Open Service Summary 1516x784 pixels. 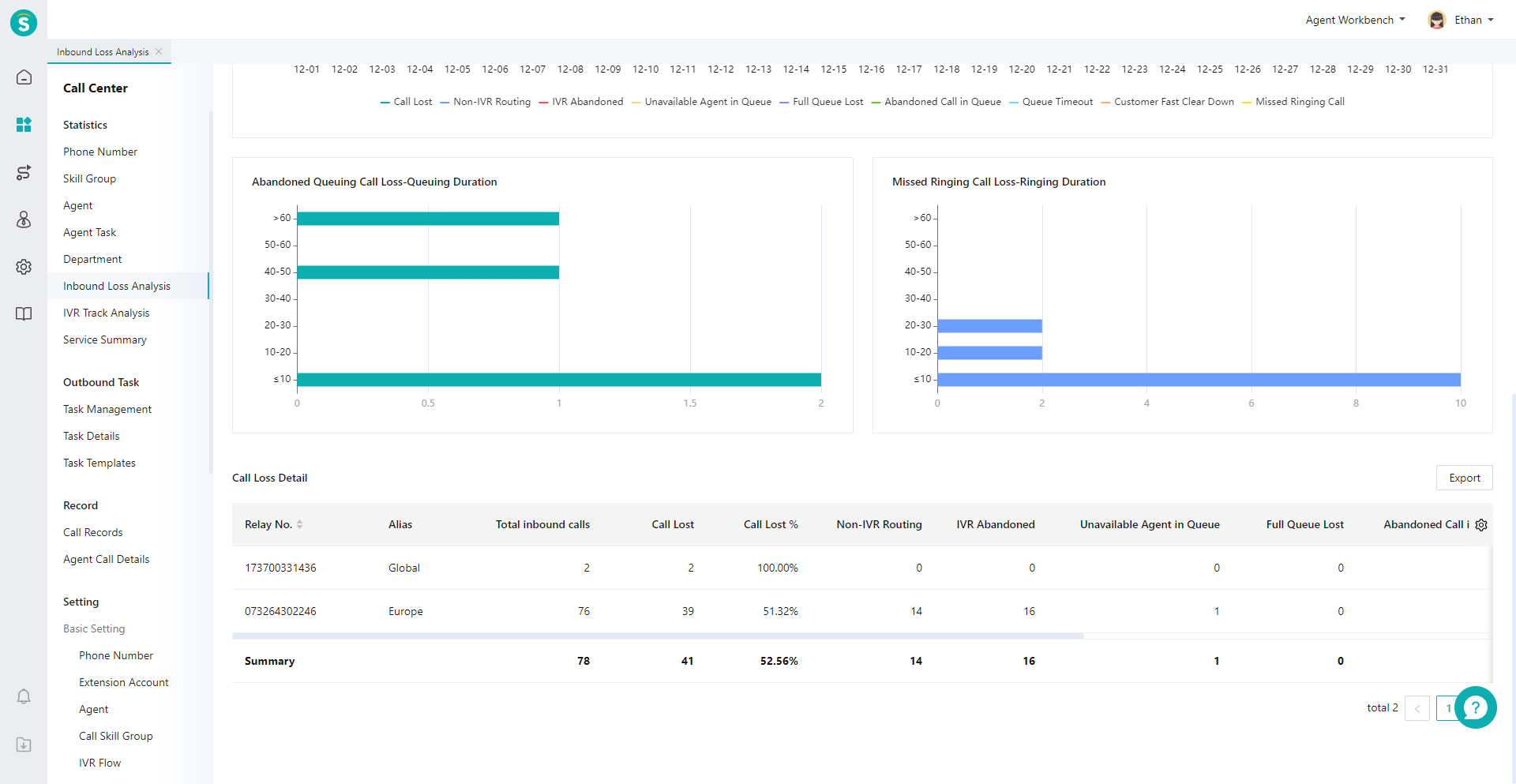[x=105, y=339]
